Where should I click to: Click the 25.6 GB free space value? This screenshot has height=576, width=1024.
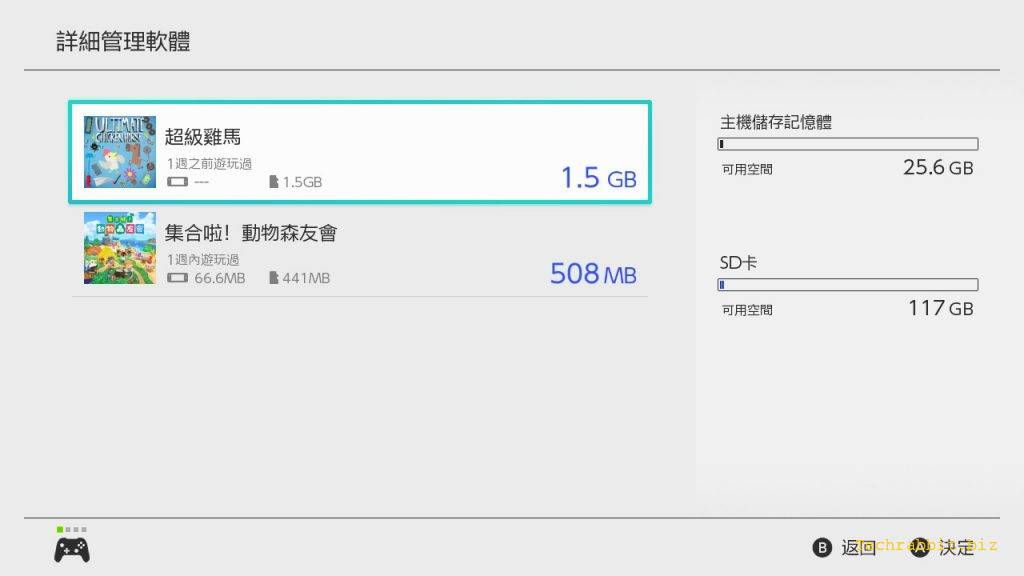pyautogui.click(x=937, y=167)
